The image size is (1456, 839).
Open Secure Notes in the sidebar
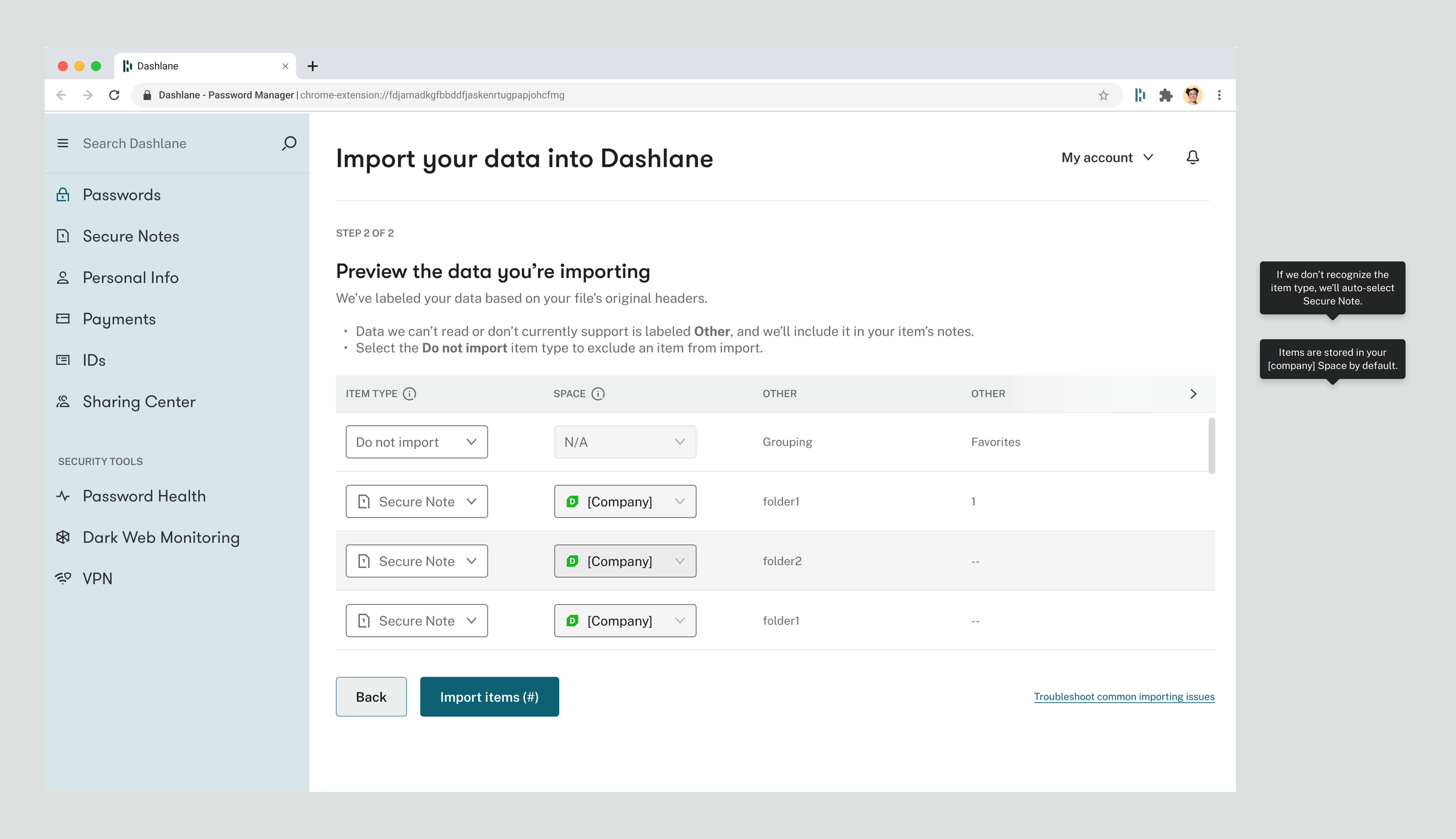[x=130, y=236]
